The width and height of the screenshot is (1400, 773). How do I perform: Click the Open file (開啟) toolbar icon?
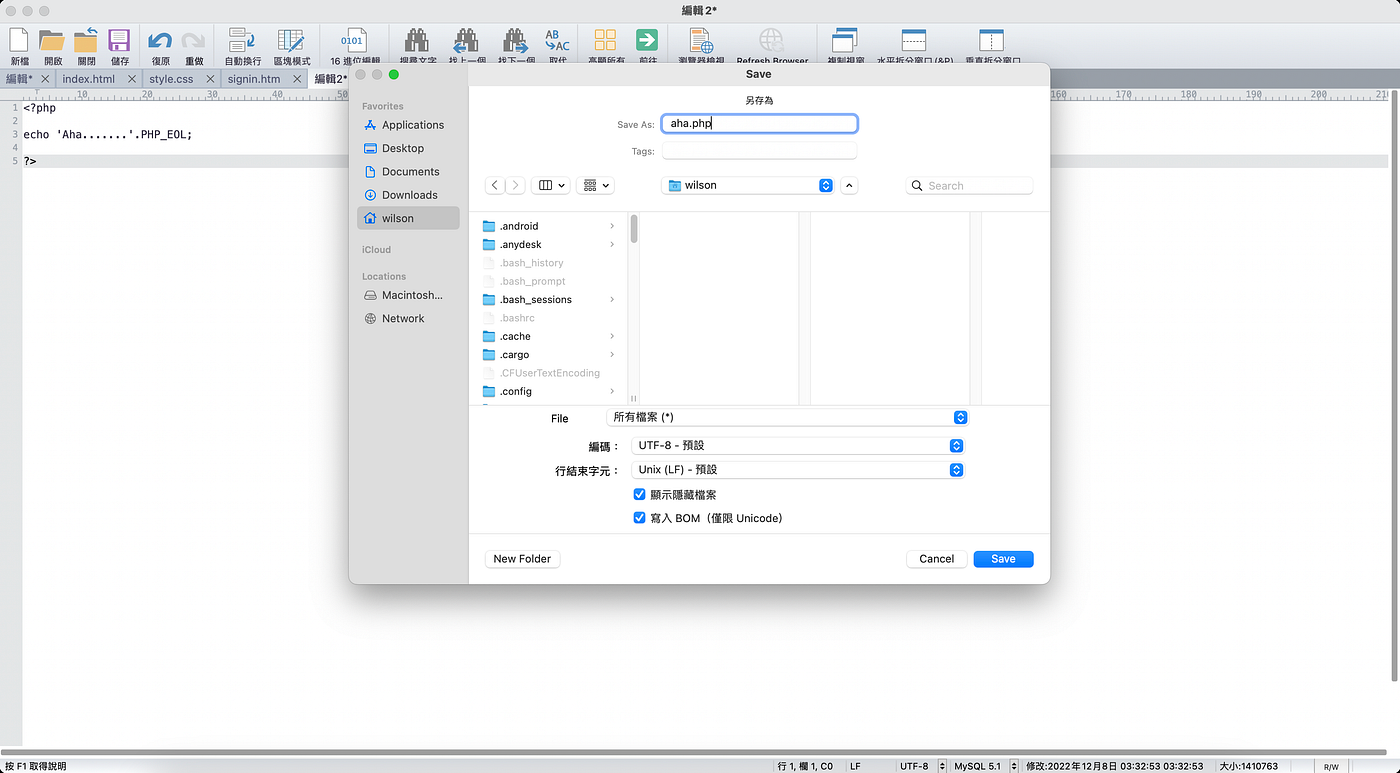pos(52,40)
